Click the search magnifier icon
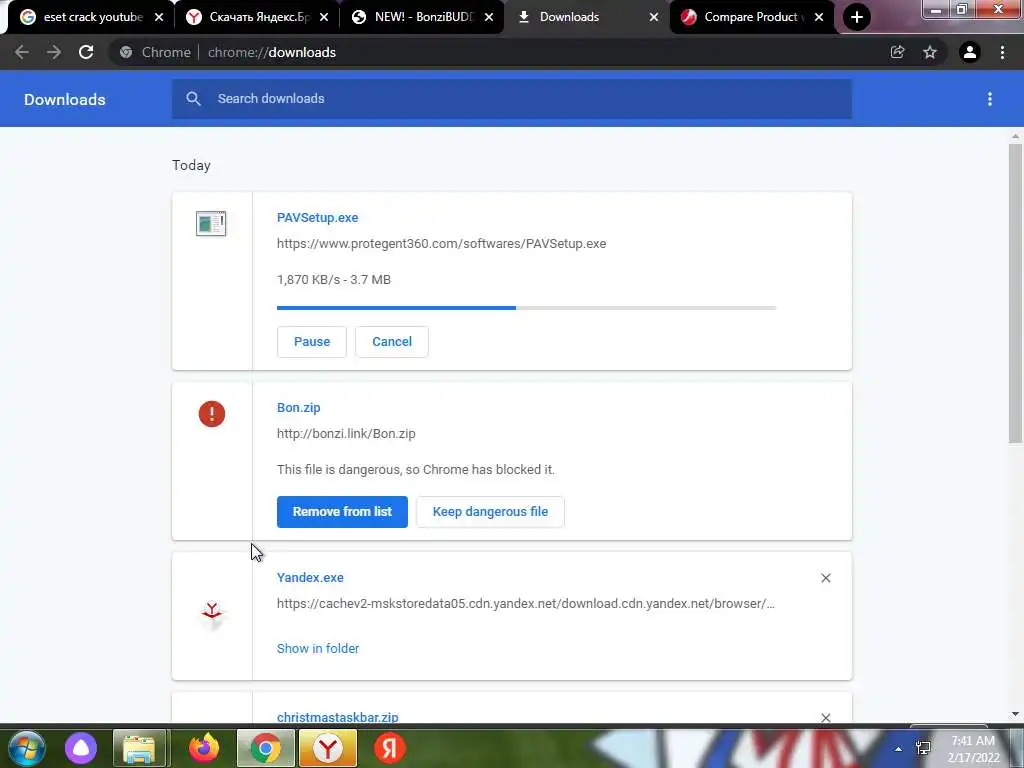The image size is (1024, 768). 193,99
